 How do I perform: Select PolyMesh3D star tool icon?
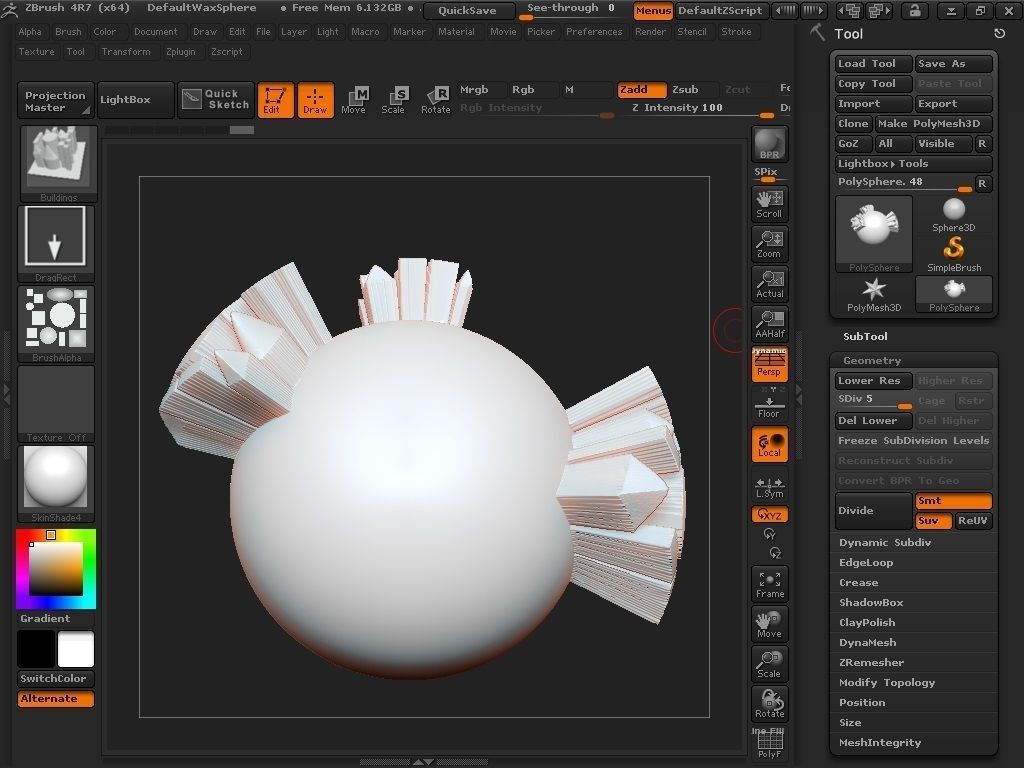874,295
